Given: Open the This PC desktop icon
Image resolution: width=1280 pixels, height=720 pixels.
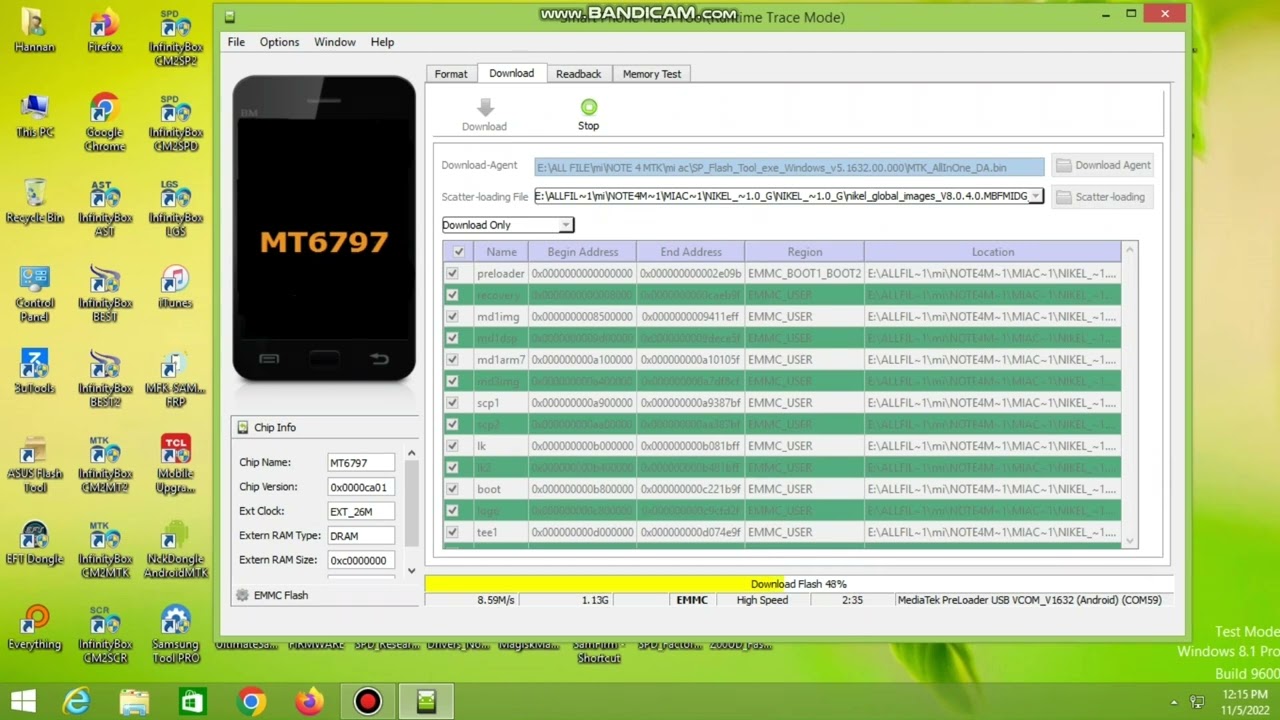Looking at the screenshot, I should point(34,116).
